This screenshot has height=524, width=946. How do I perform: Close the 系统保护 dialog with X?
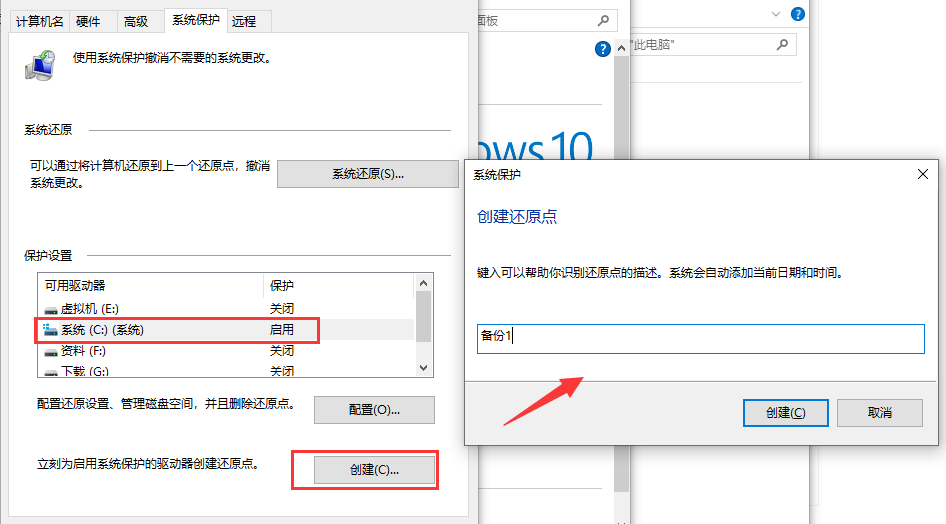tap(922, 174)
